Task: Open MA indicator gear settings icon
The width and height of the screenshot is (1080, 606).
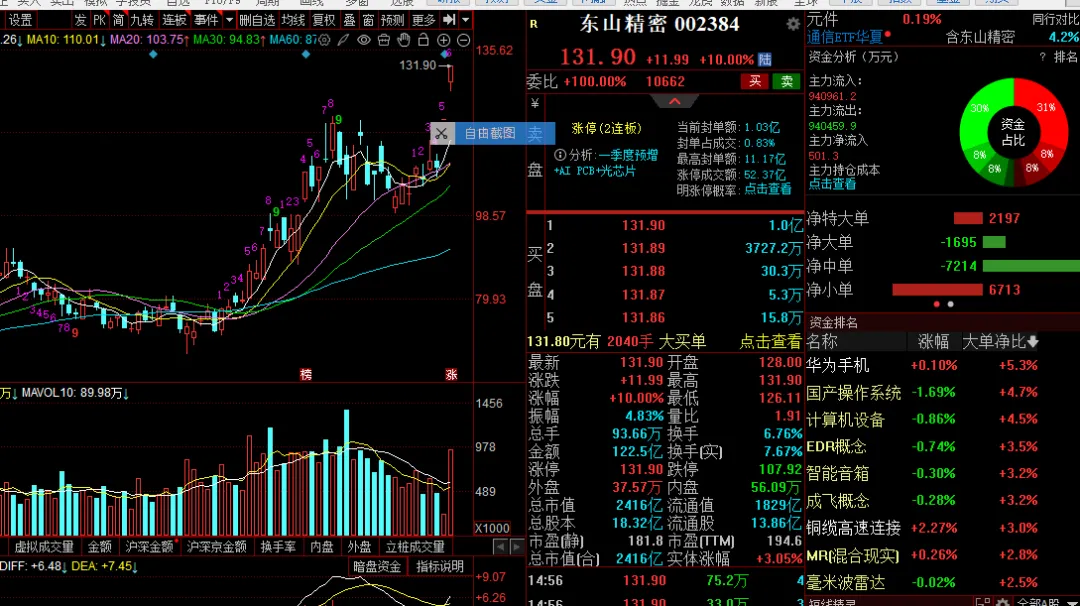Action: (x=324, y=41)
